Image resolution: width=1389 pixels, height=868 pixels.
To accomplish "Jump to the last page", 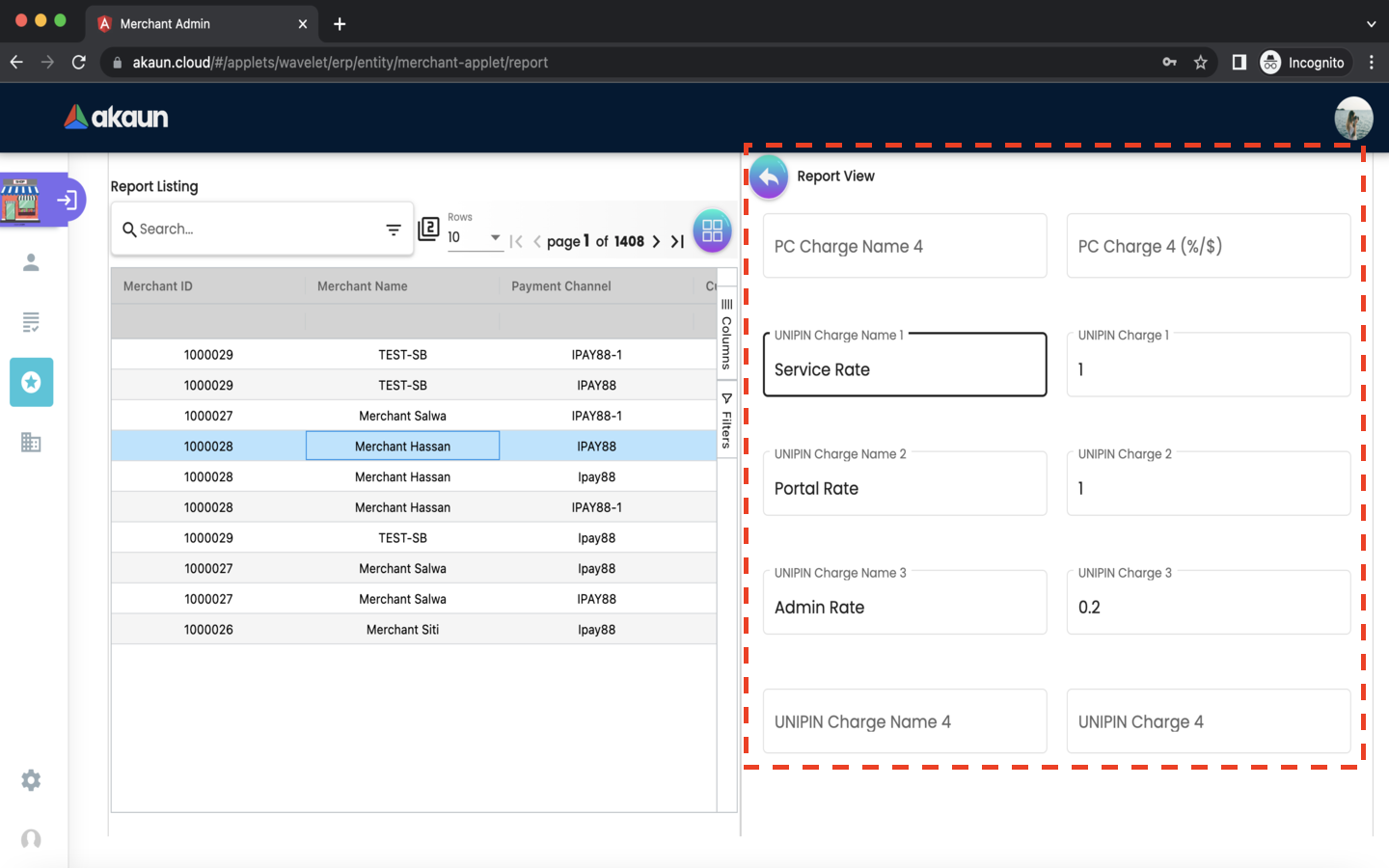I will (x=677, y=241).
